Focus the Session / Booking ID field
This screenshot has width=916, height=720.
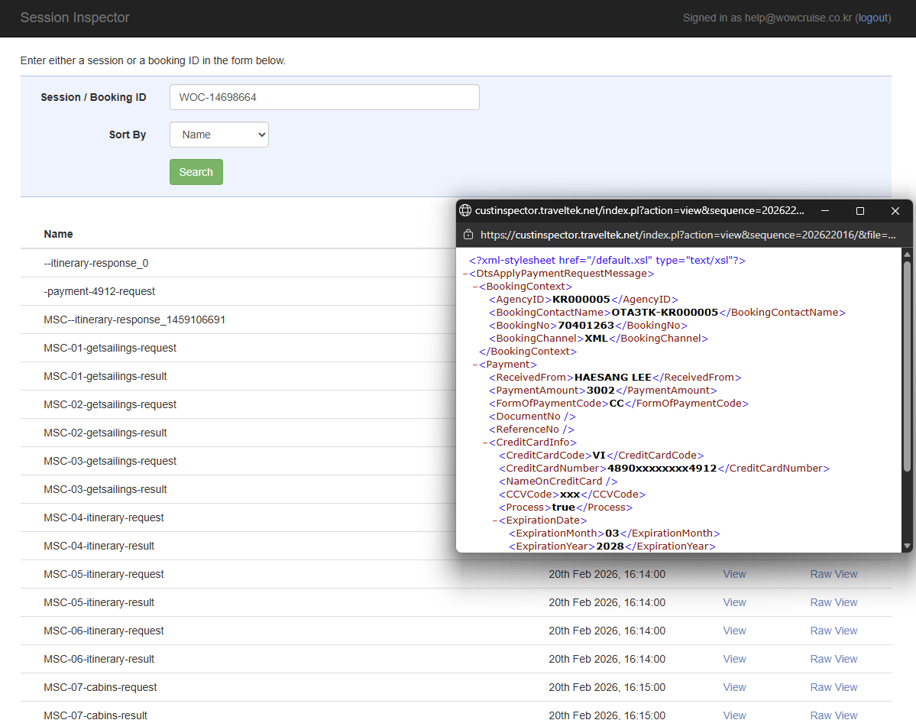[x=324, y=97]
